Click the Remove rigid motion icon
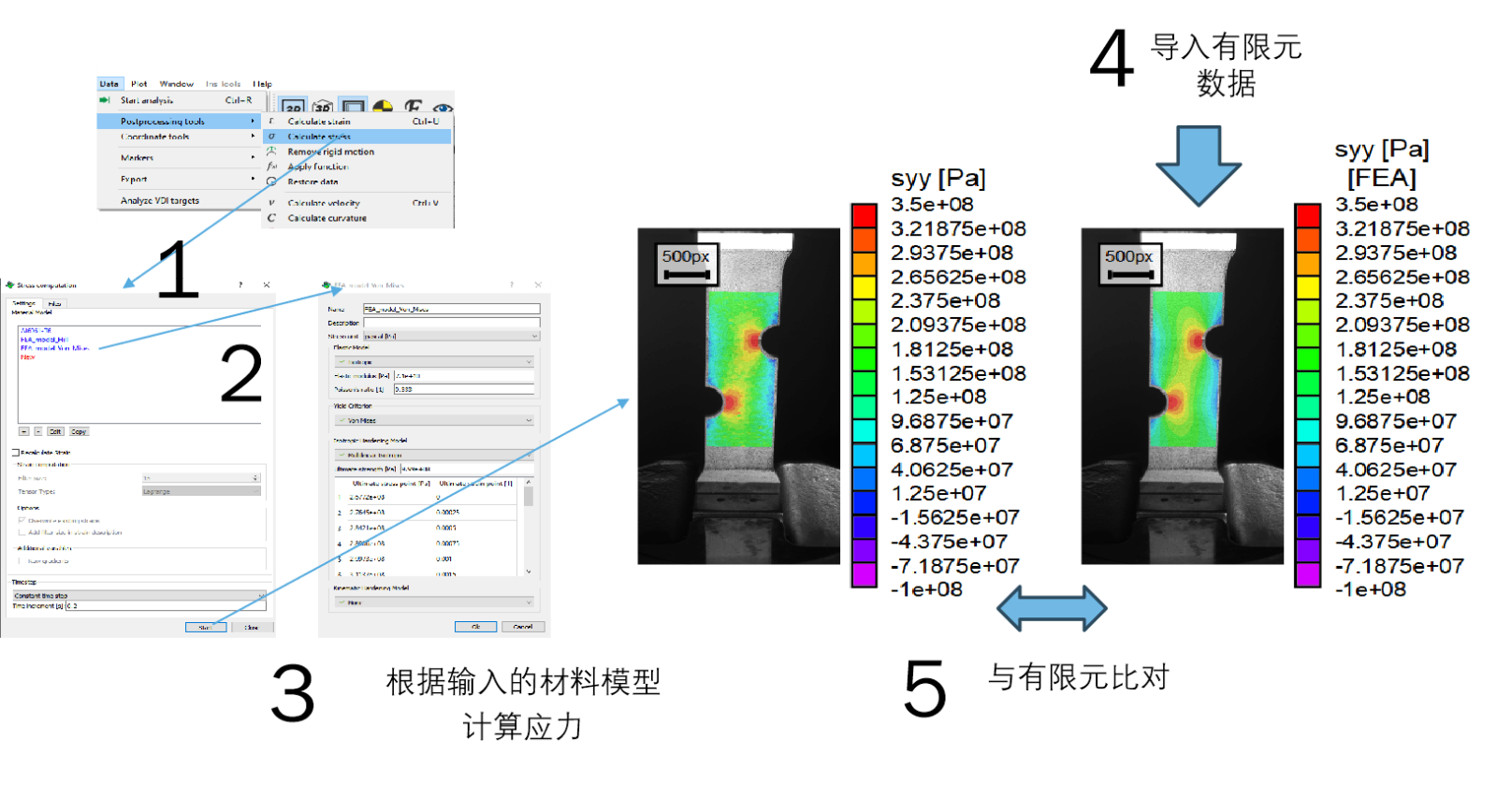This screenshot has width=1497, height=812. [x=272, y=152]
